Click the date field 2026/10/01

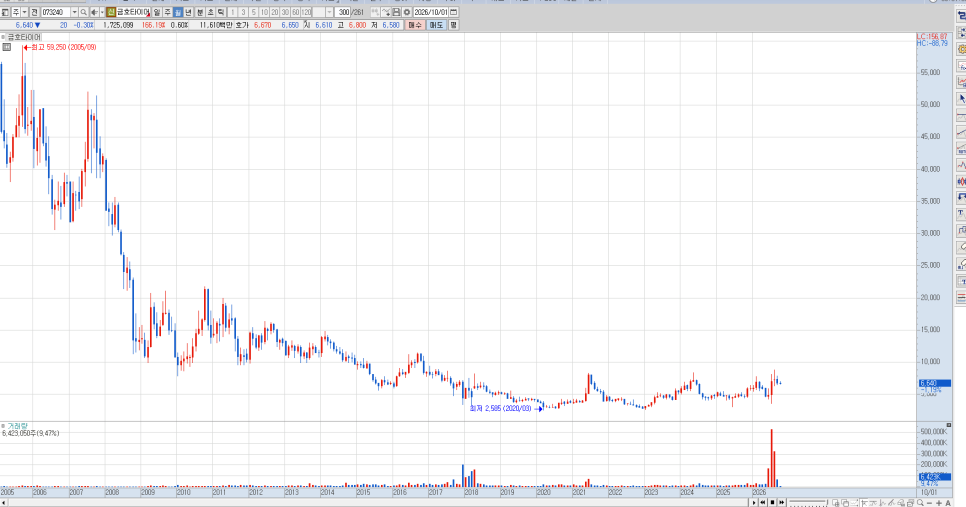[x=431, y=12]
